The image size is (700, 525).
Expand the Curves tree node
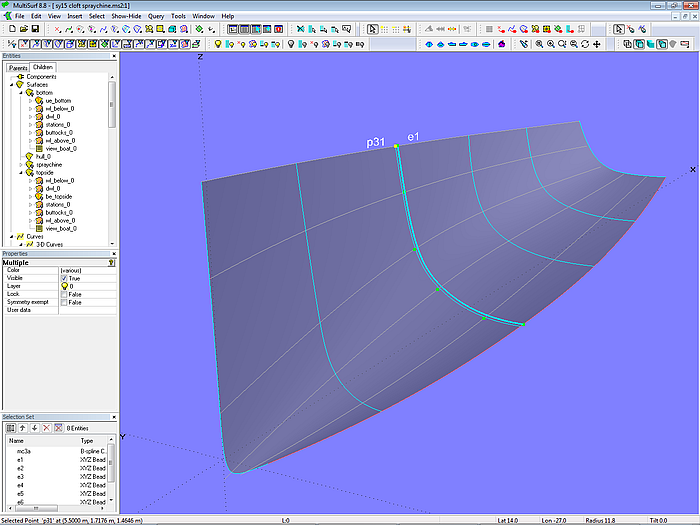(x=11, y=237)
